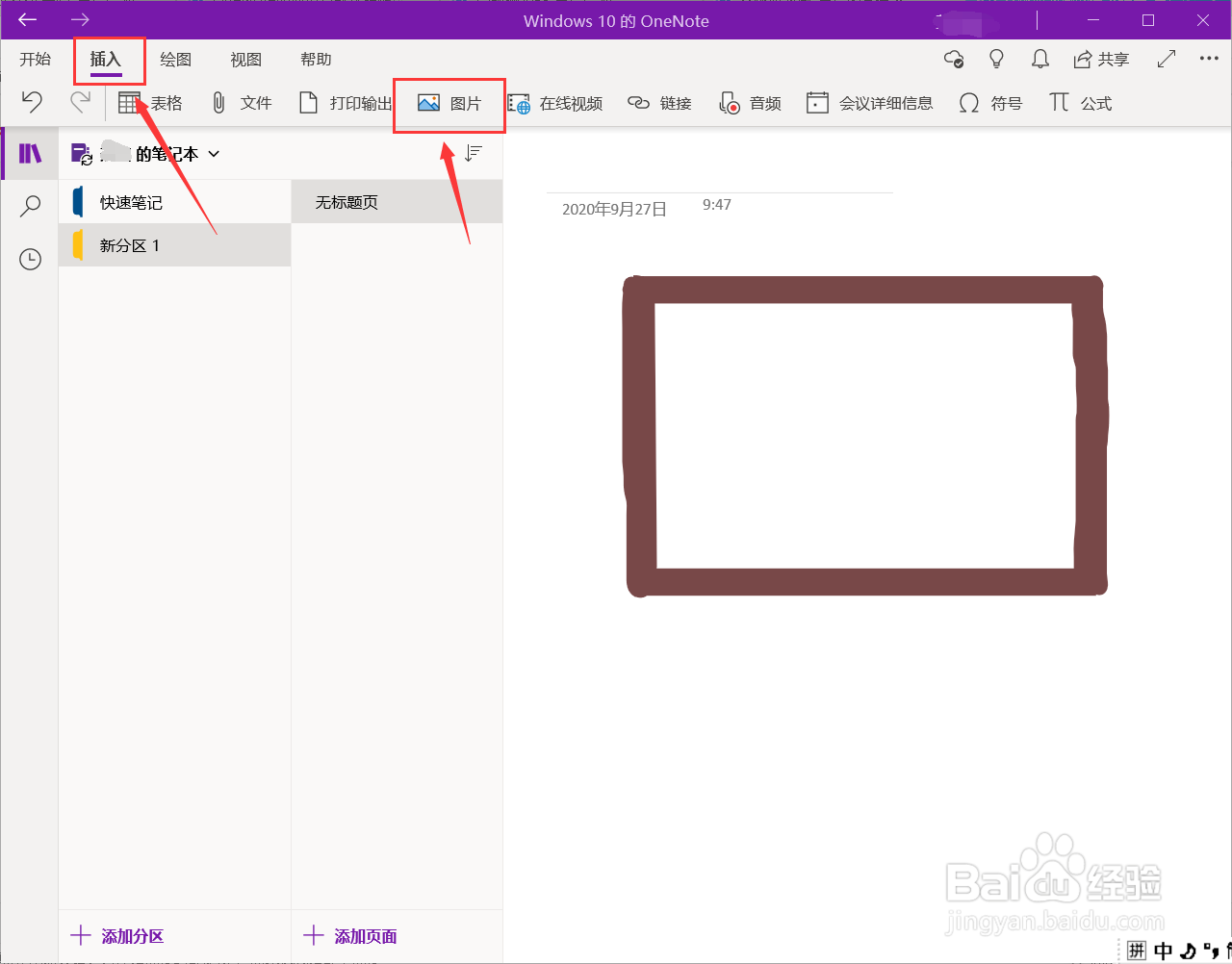Click the cloud sync status icon
Screen dimensions: 1232x964
point(954,60)
